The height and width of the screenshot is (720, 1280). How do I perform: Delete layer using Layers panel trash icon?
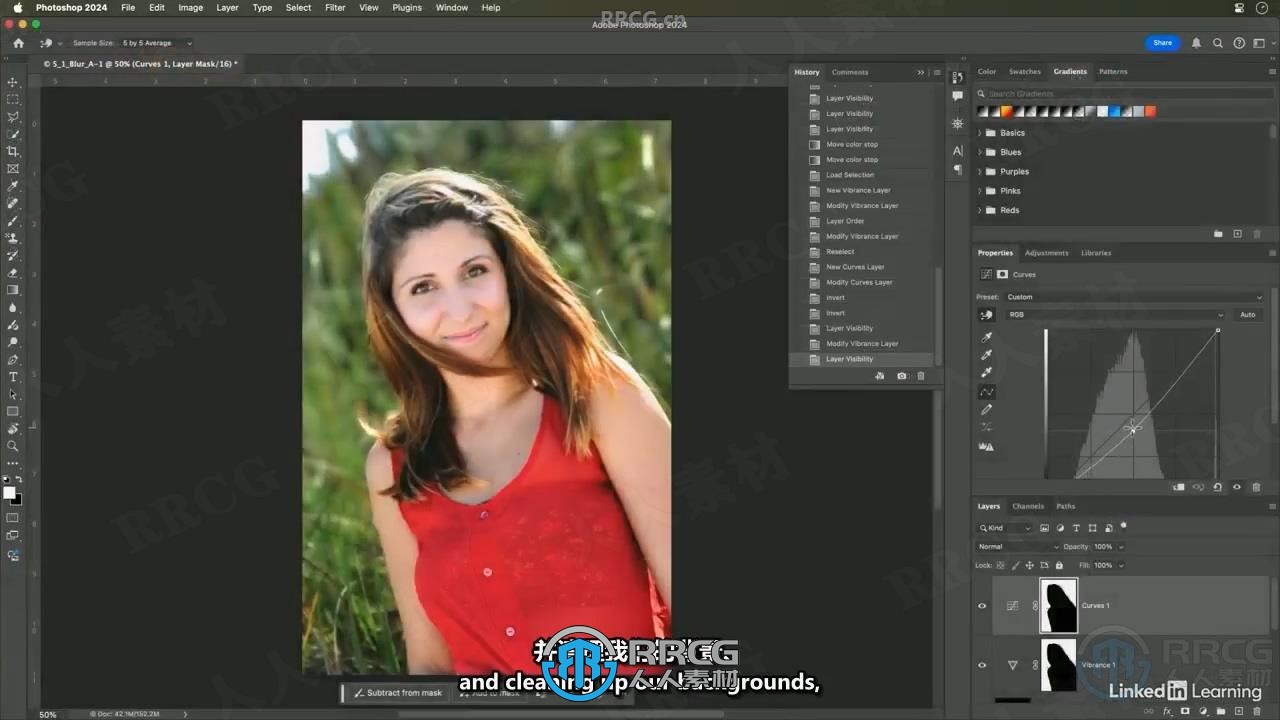tap(1256, 712)
